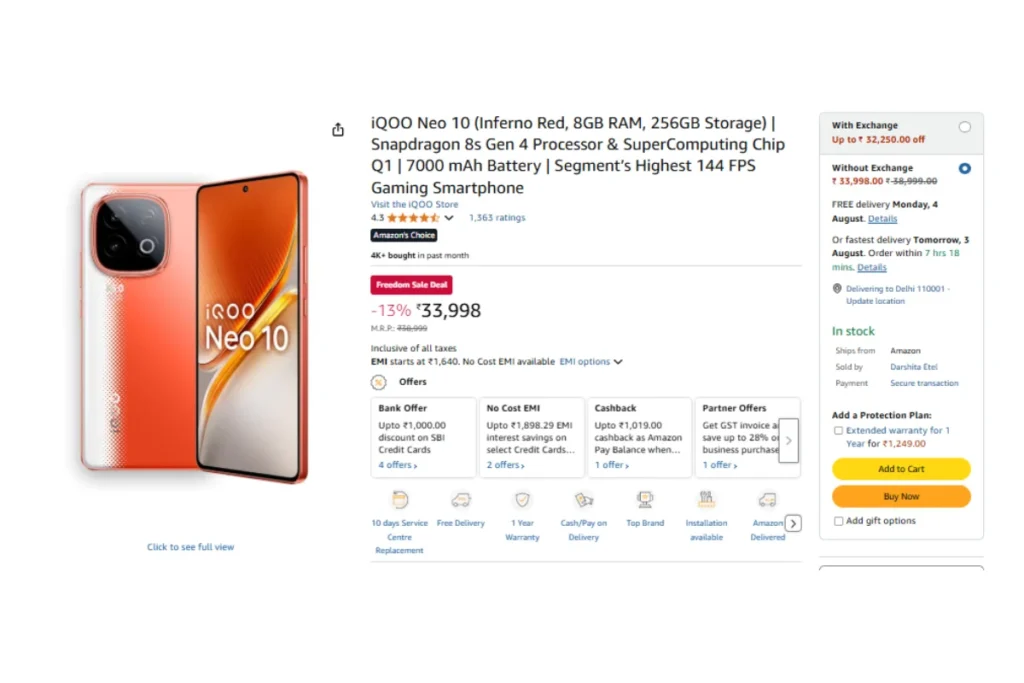Click the 10 days Service Centre Replacement icon
This screenshot has height=683, width=1024.
400,500
